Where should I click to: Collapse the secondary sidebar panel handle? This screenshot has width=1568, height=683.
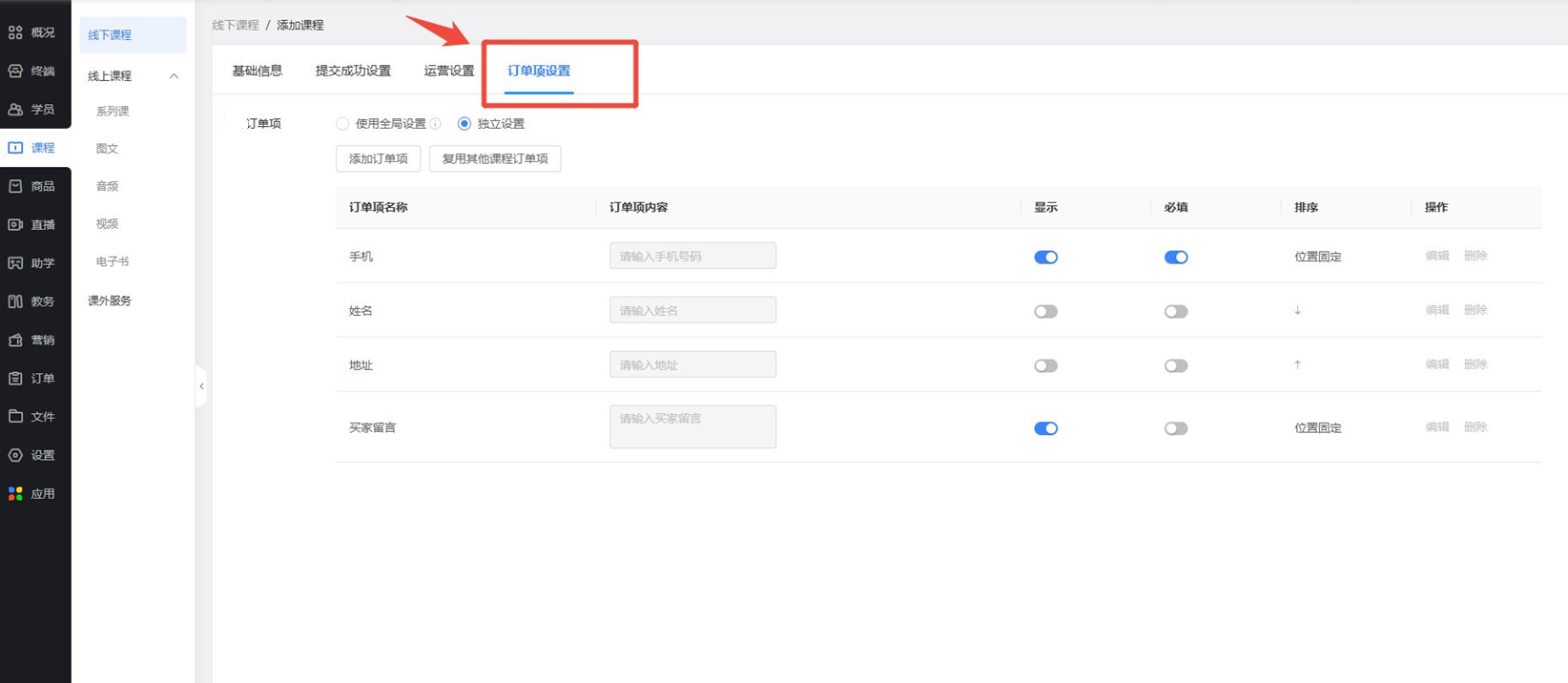201,386
